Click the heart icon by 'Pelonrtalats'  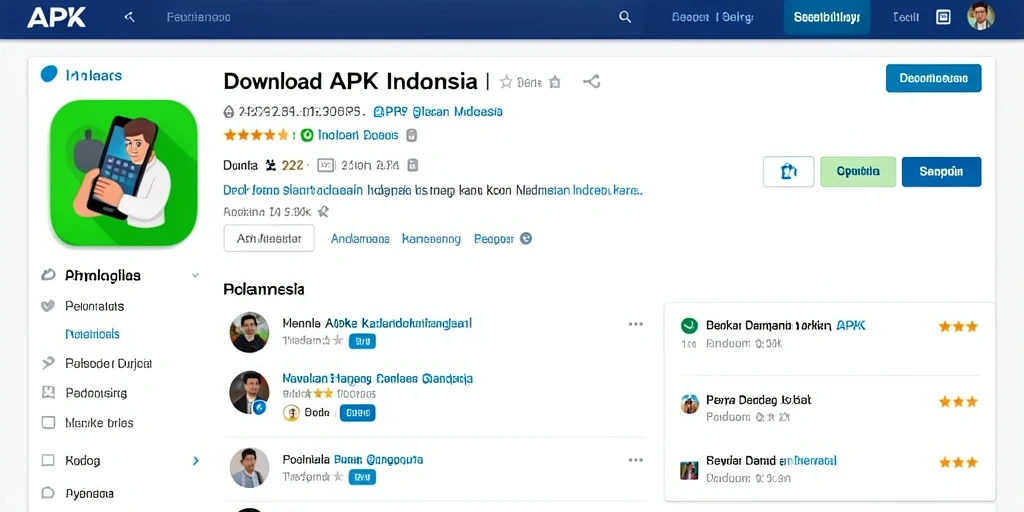pyautogui.click(x=48, y=306)
